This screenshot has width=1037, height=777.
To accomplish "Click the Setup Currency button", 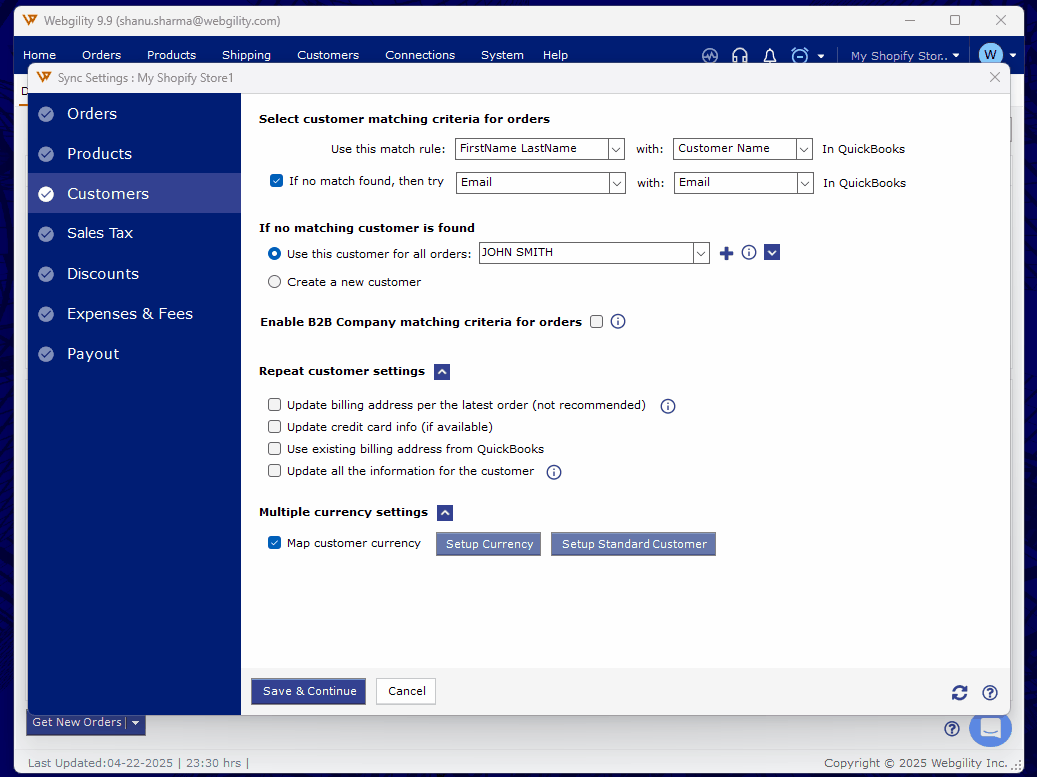I will 489,544.
